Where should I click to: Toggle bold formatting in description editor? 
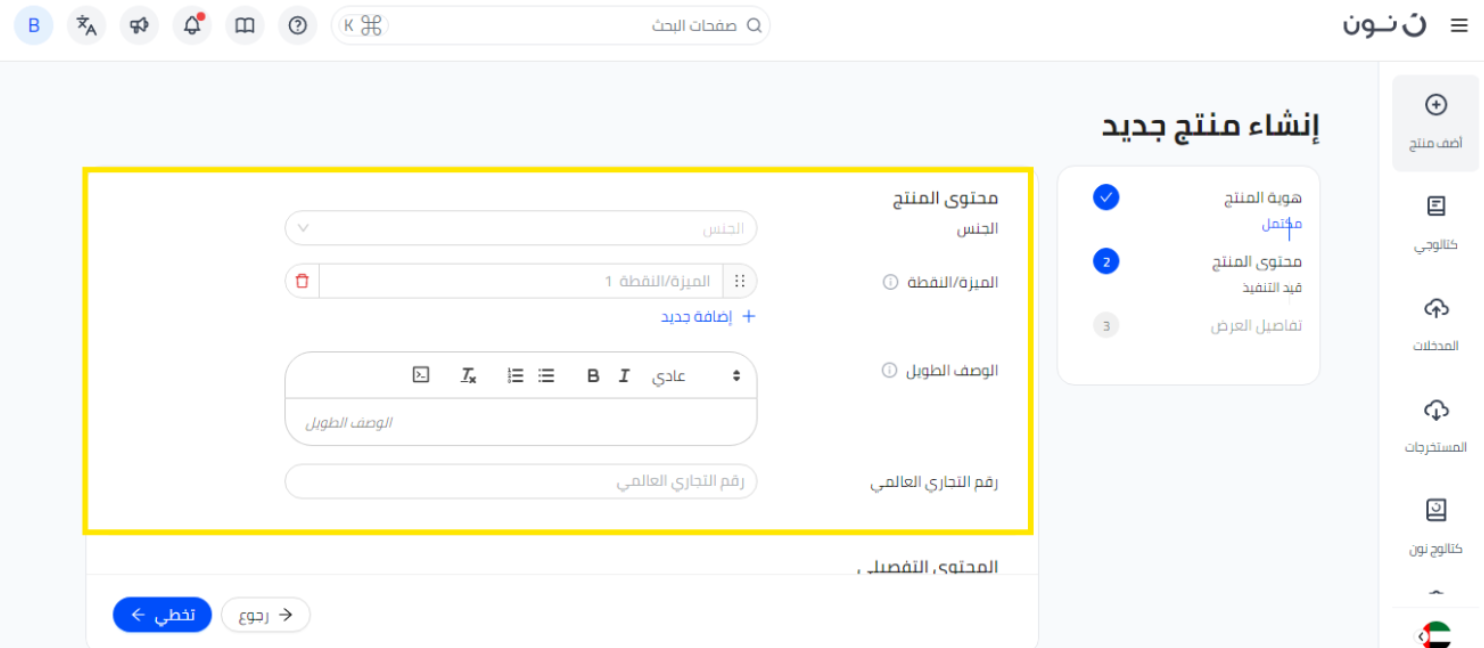[x=593, y=376]
